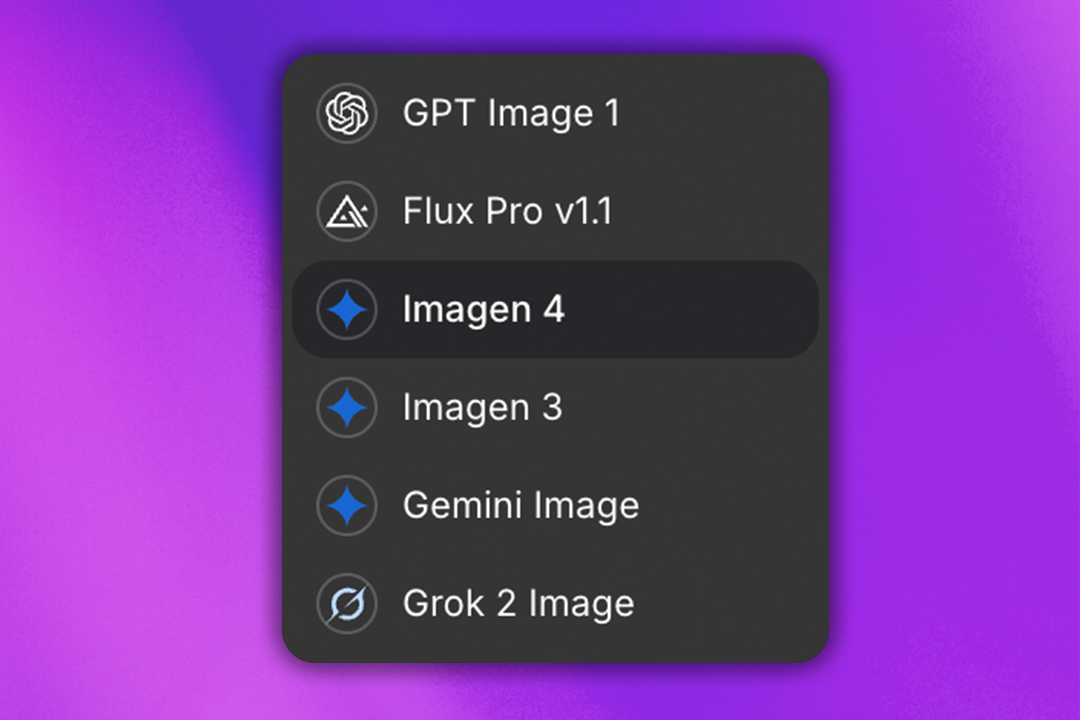Click the OpenAI logo beside GPT Image 1
The height and width of the screenshot is (720, 1080).
[346, 112]
